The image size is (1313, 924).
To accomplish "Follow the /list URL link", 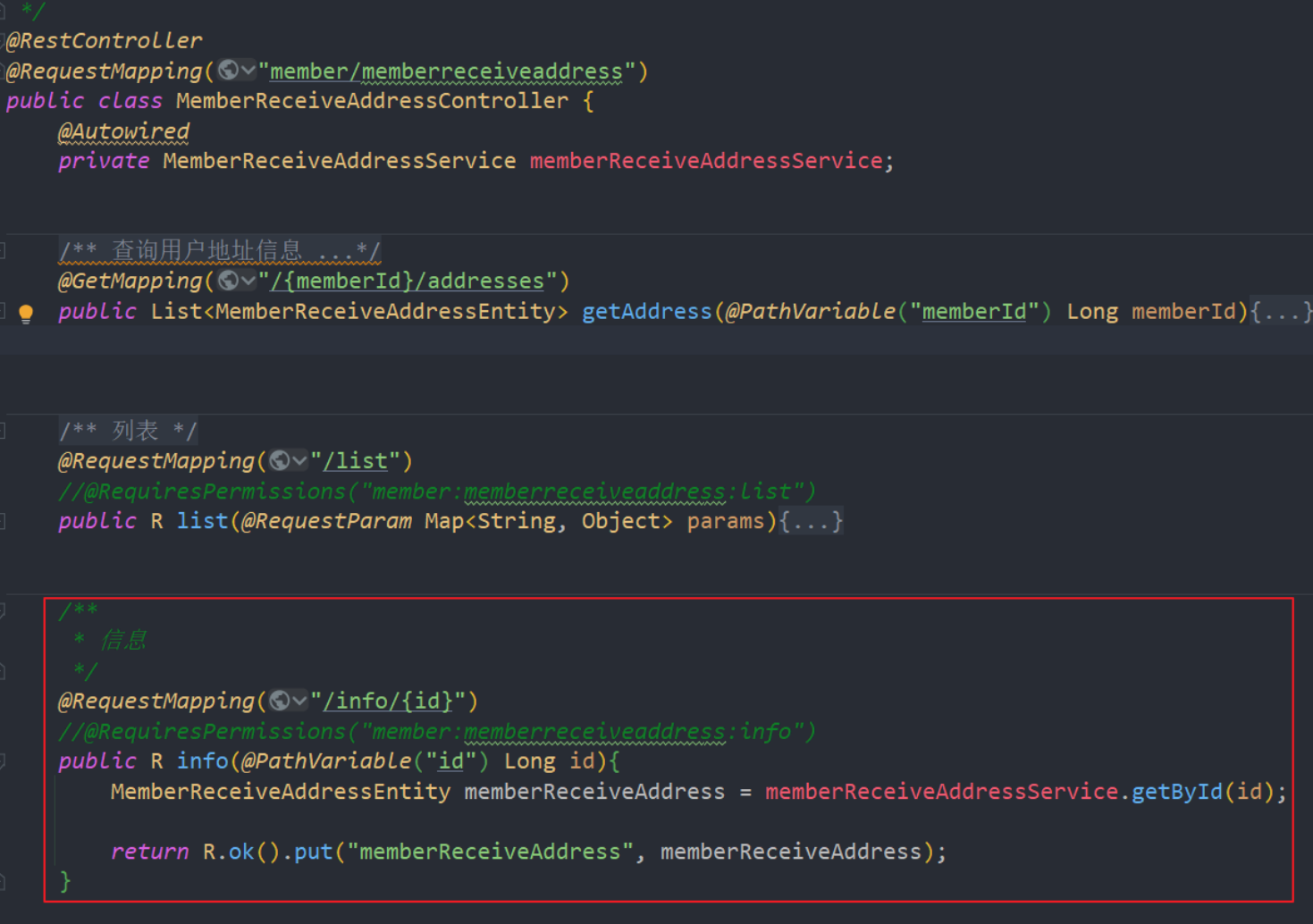I will (355, 460).
